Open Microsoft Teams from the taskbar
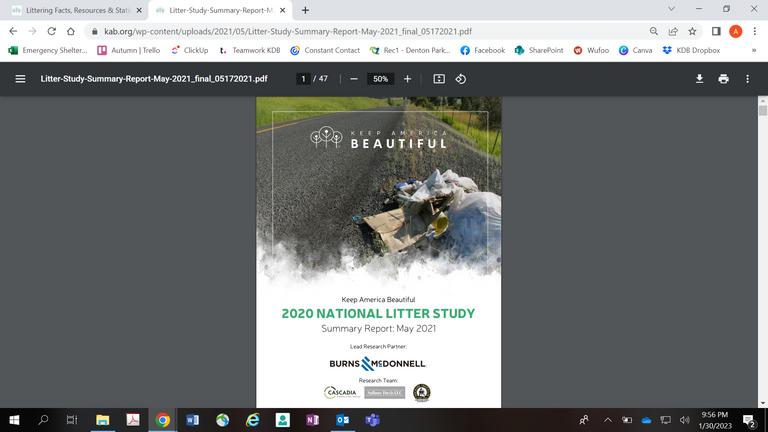Screen dimensions: 768x432 point(372,420)
